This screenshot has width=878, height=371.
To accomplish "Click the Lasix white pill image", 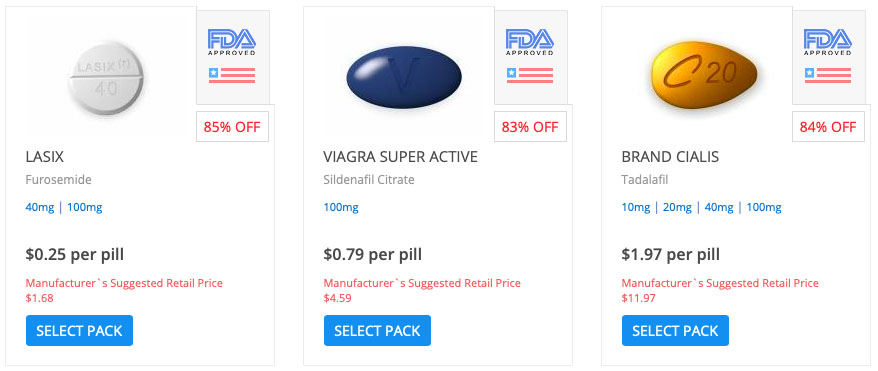I will coord(106,77).
